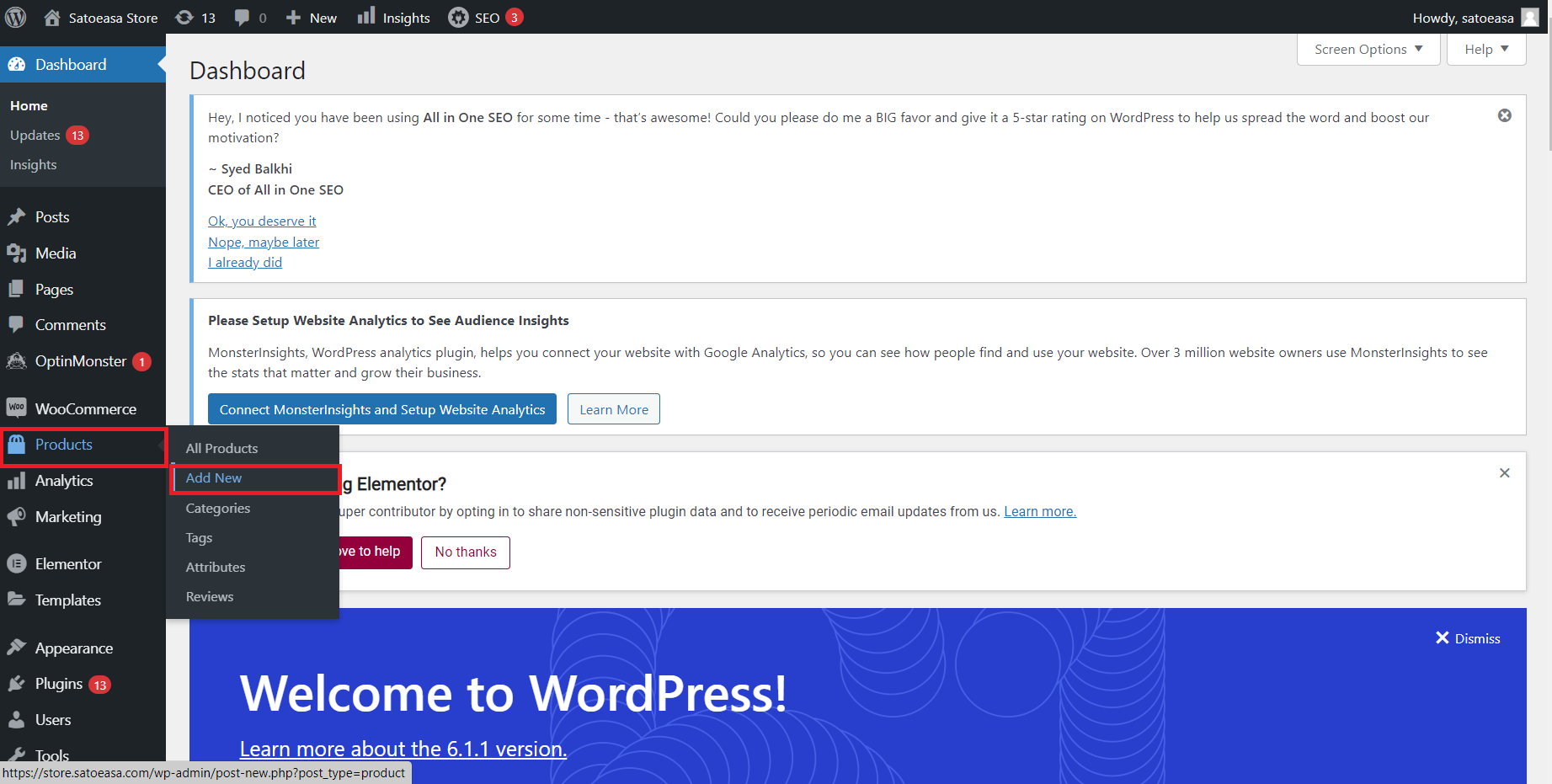The width and height of the screenshot is (1552, 784).
Task: Open Updates under Dashboard menu
Action: coord(35,135)
